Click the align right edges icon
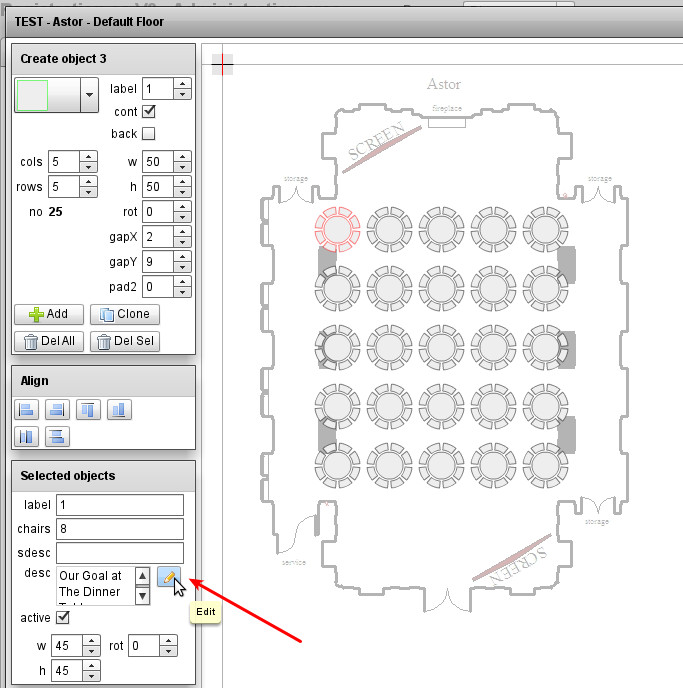 [57, 410]
